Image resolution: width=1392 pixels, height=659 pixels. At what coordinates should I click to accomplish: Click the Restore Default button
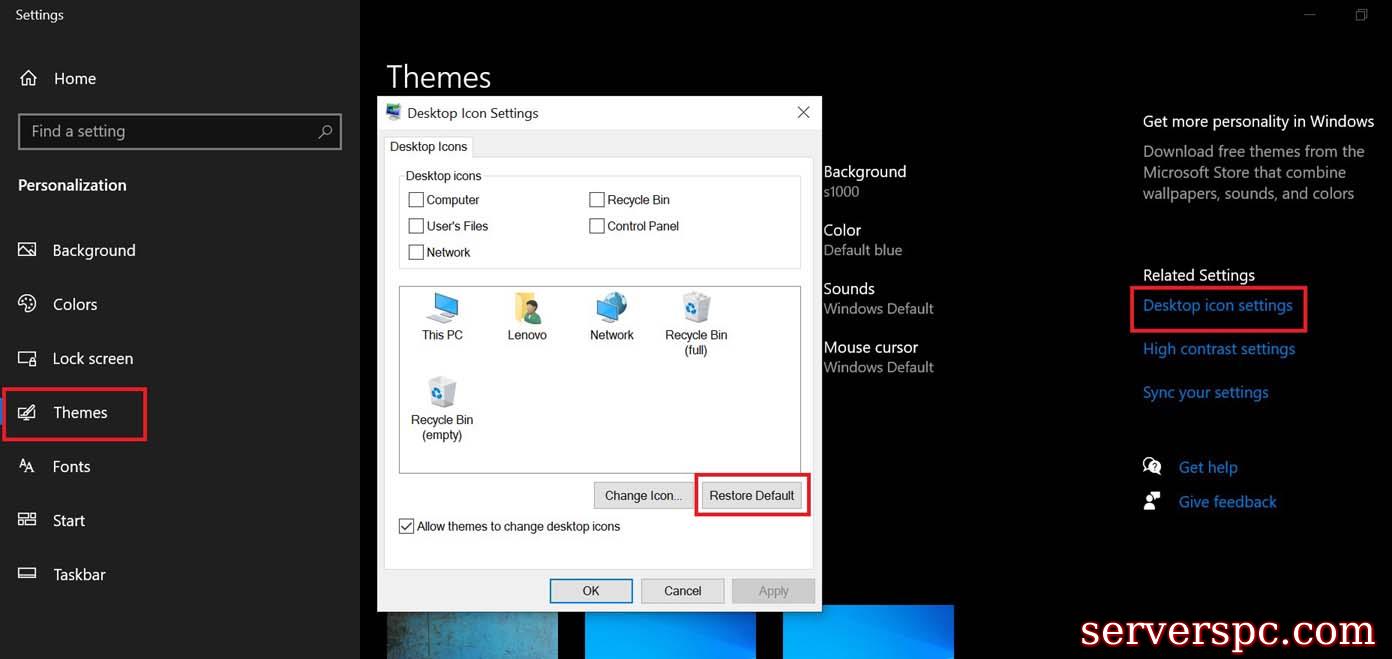[751, 495]
